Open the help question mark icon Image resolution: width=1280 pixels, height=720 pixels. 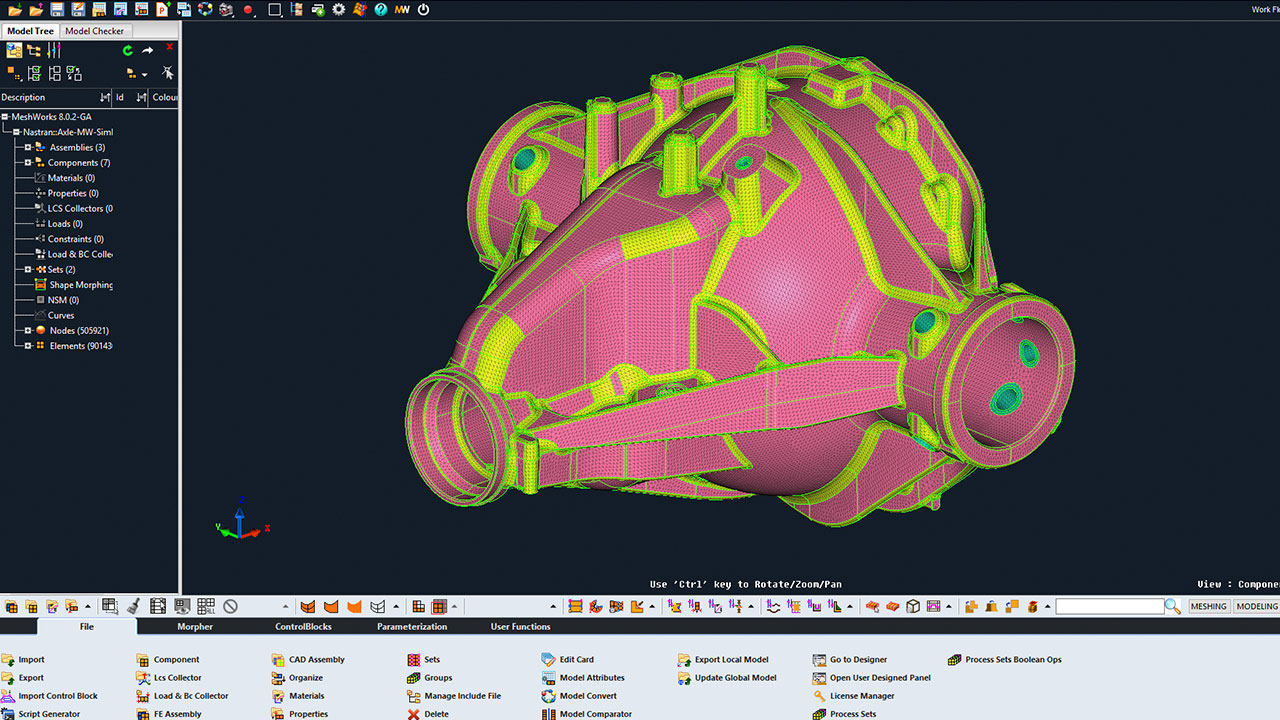[x=381, y=10]
